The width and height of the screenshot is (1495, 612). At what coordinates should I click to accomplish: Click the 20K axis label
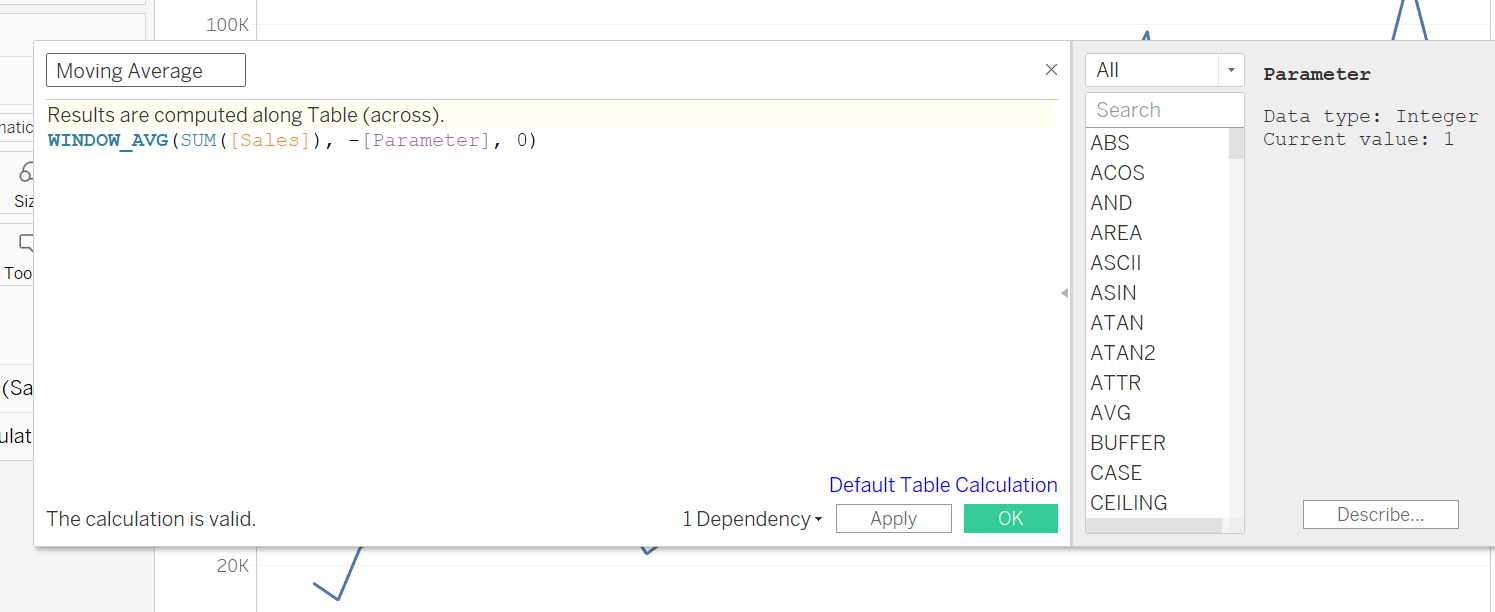tap(232, 566)
